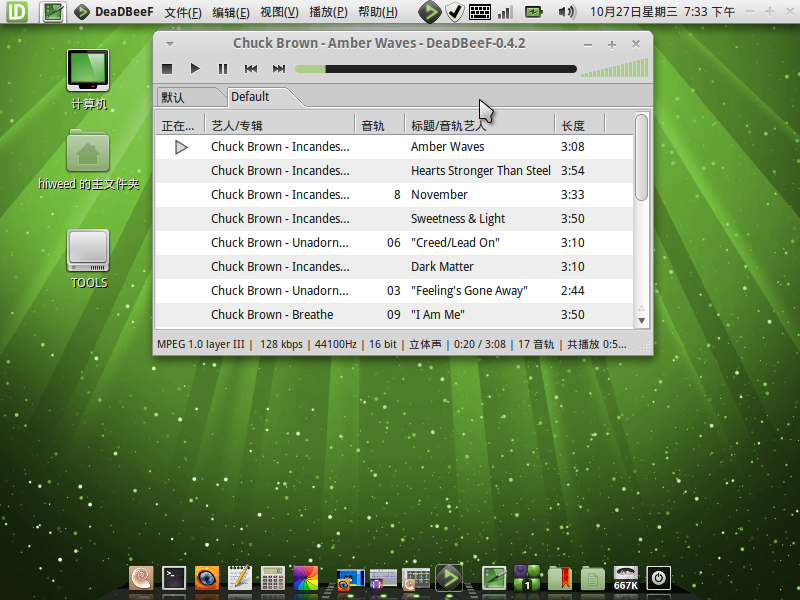The image size is (800, 600).
Task: Click the scrollbar down arrow
Action: 641,321
